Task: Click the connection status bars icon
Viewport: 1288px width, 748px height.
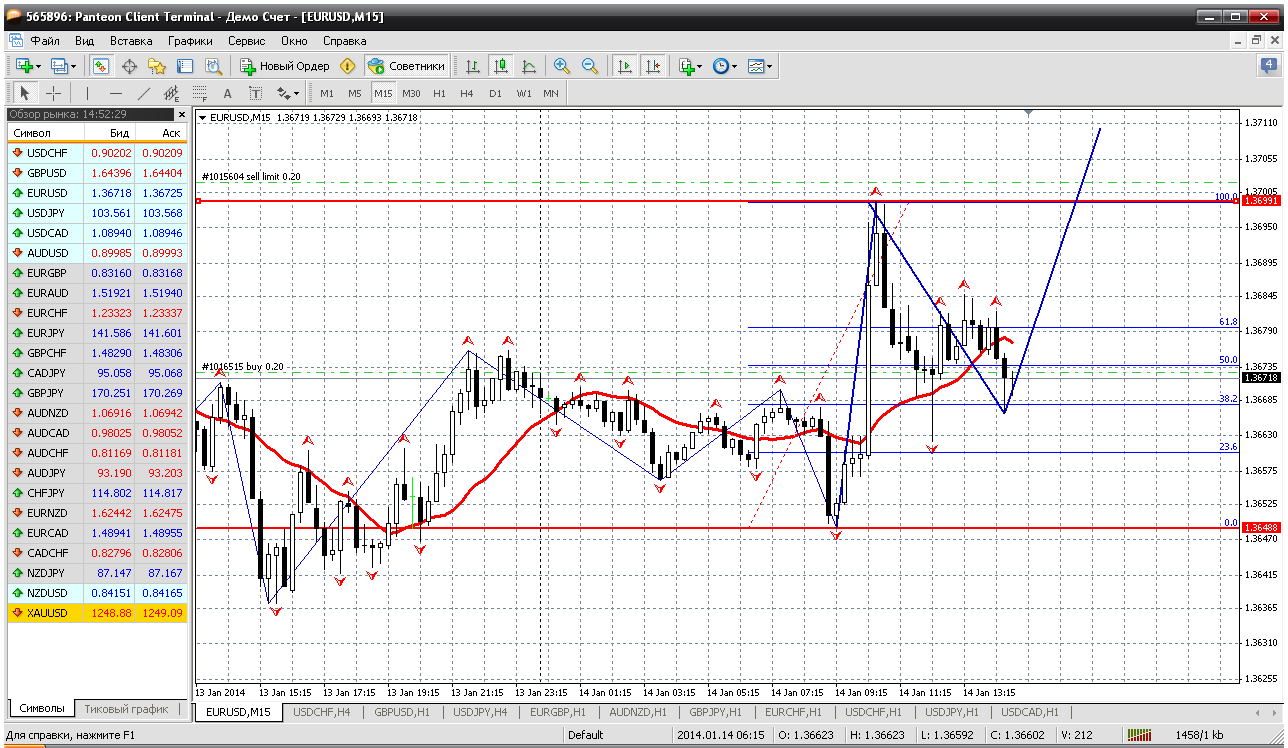Action: pos(1141,735)
